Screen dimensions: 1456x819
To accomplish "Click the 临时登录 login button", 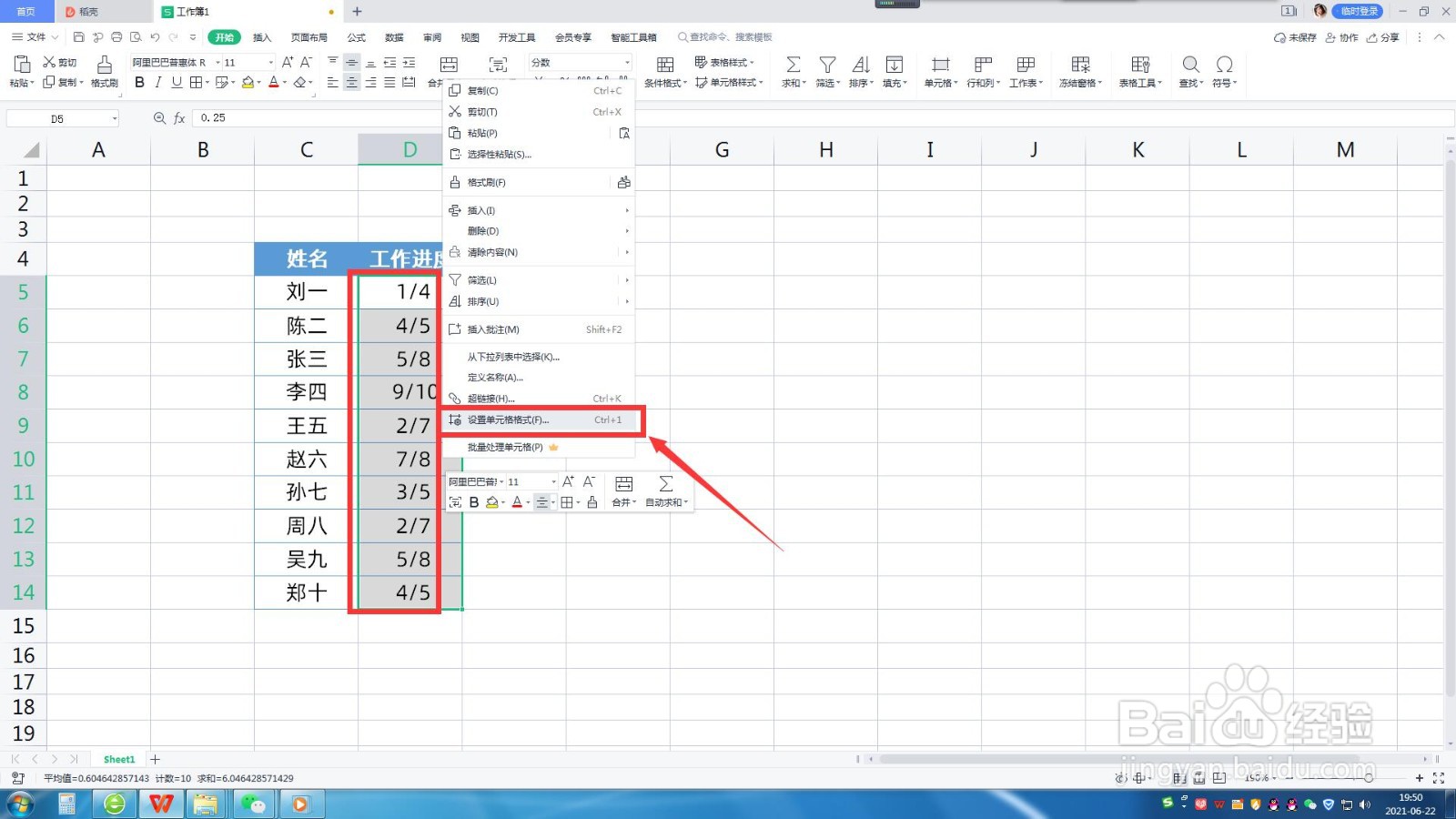I will point(1359,11).
